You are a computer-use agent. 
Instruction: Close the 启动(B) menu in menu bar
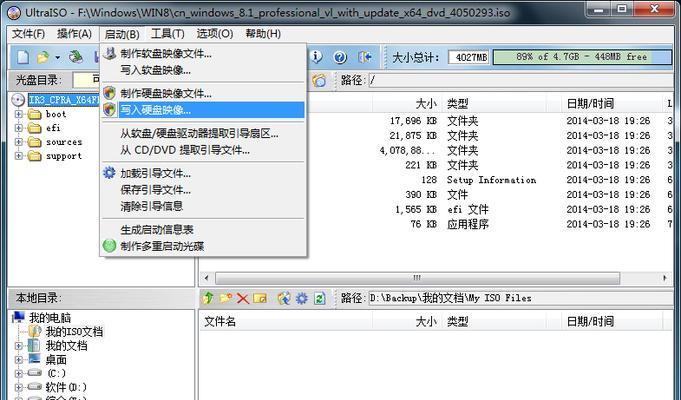click(x=122, y=34)
